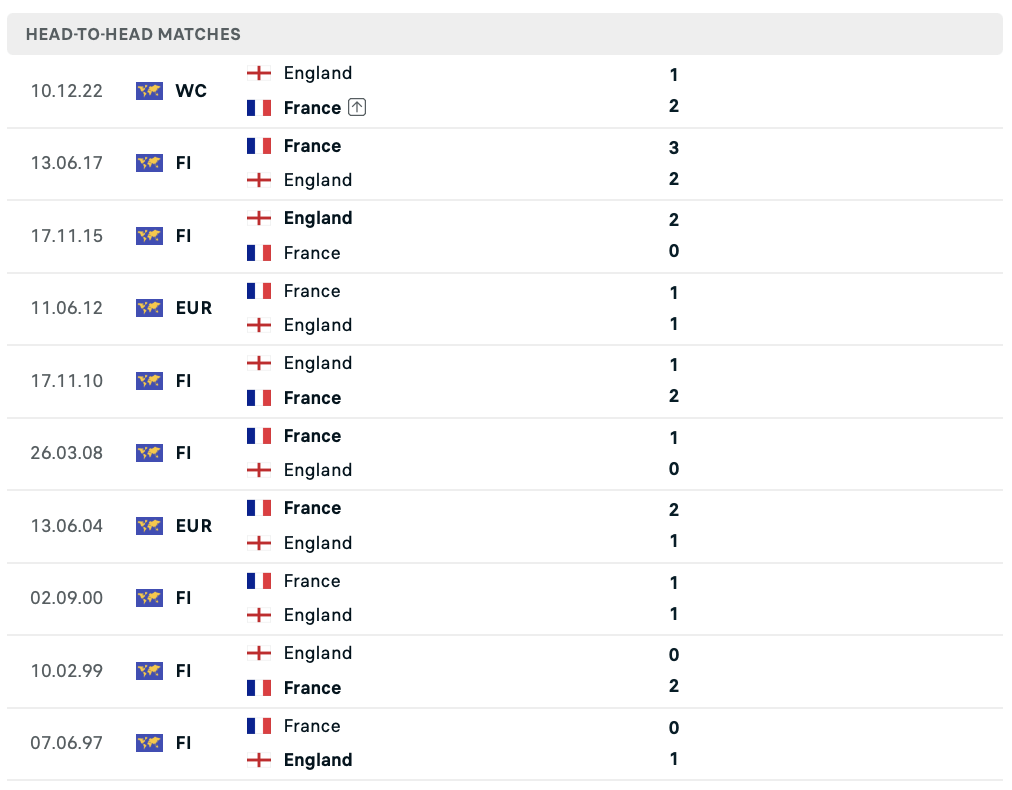Click the score 3 in France vs England 13.06.17
The height and width of the screenshot is (790, 1012).
pos(674,148)
